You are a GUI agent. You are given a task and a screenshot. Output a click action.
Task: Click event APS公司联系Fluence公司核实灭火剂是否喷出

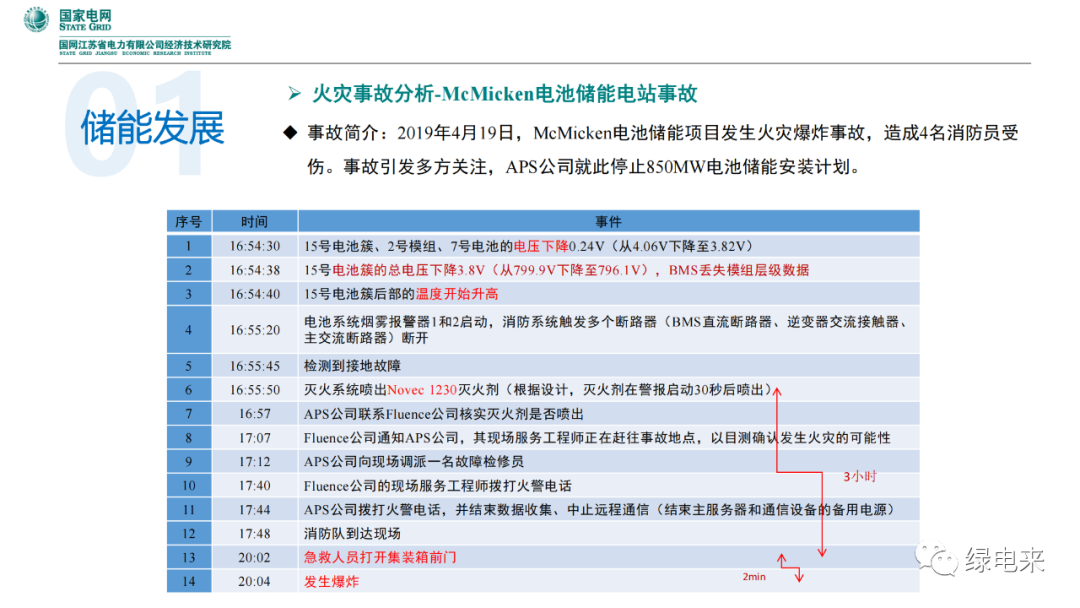[x=444, y=415]
